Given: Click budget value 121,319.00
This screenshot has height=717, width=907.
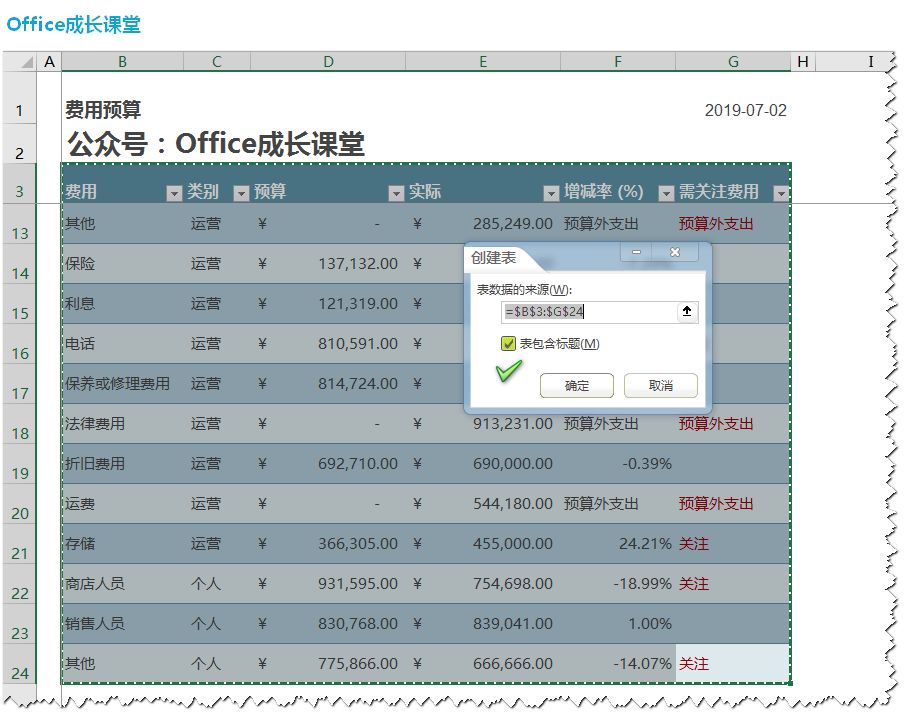Looking at the screenshot, I should 357,304.
